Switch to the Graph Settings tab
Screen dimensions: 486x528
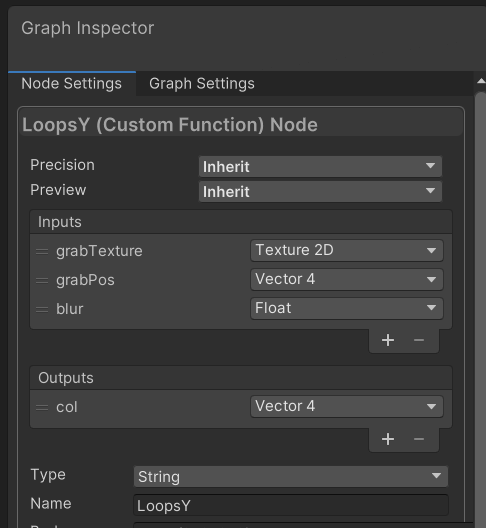[202, 84]
